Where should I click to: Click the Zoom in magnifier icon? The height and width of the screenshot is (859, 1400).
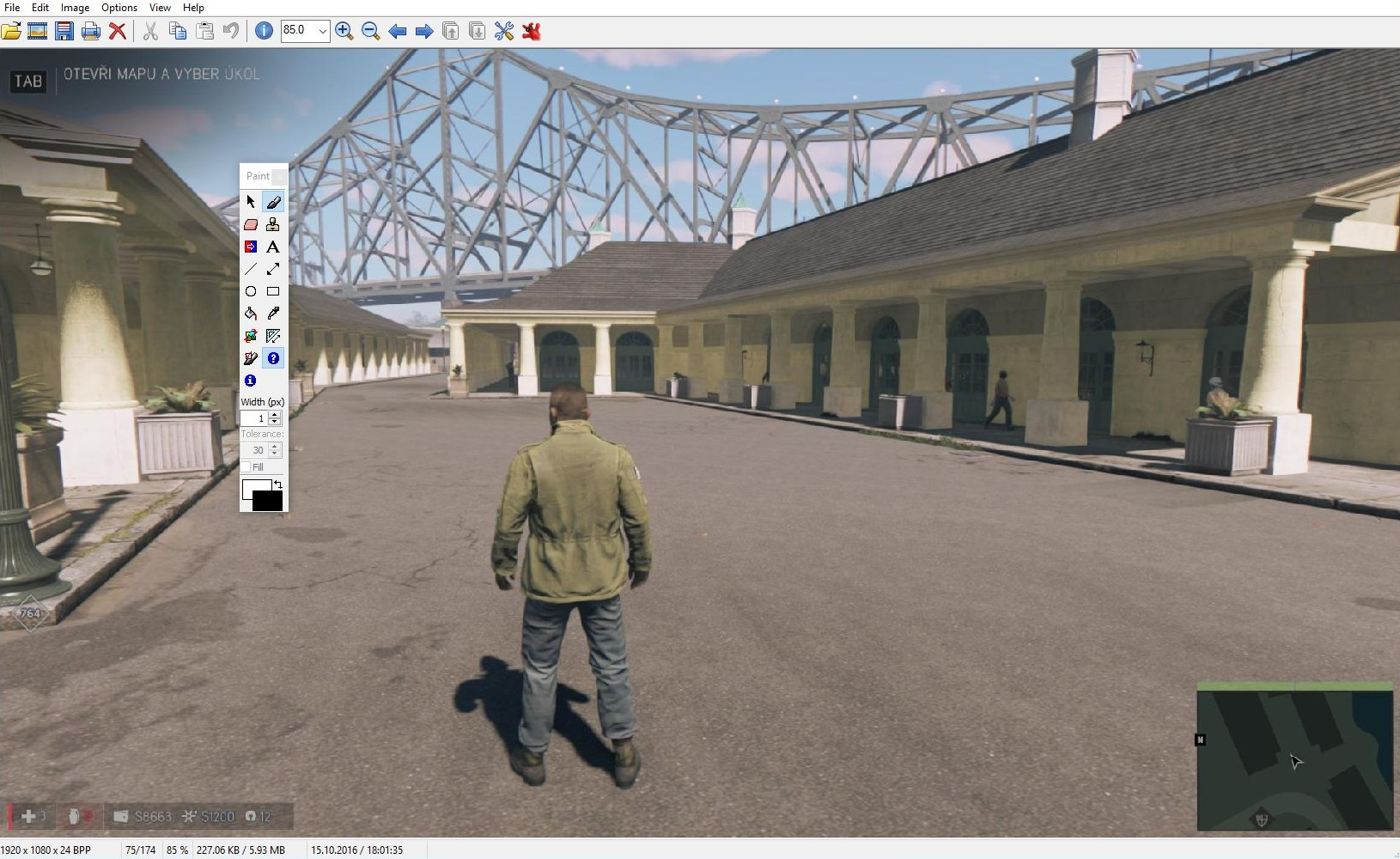(344, 32)
